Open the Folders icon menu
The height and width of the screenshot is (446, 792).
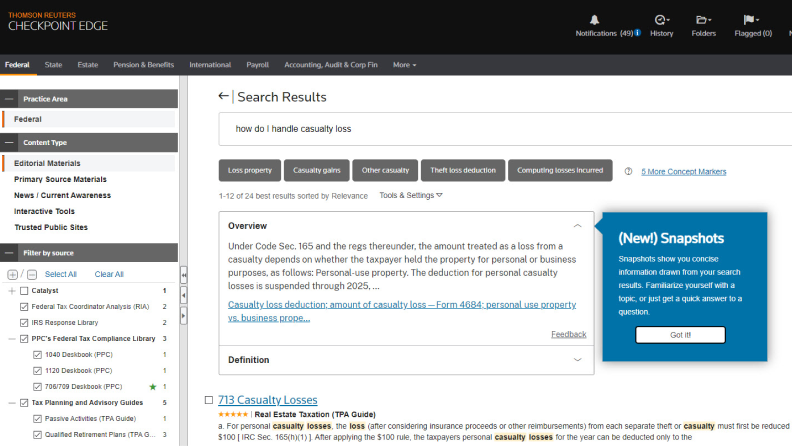click(703, 20)
